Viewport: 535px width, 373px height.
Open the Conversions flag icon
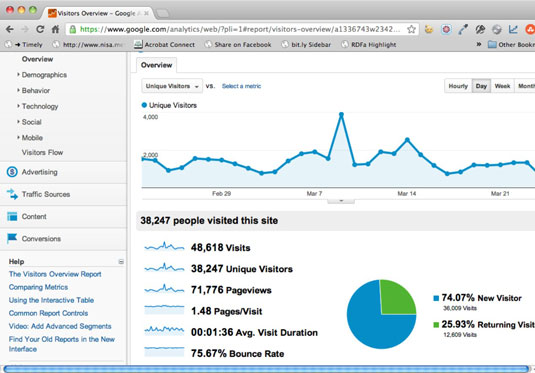(x=12, y=238)
